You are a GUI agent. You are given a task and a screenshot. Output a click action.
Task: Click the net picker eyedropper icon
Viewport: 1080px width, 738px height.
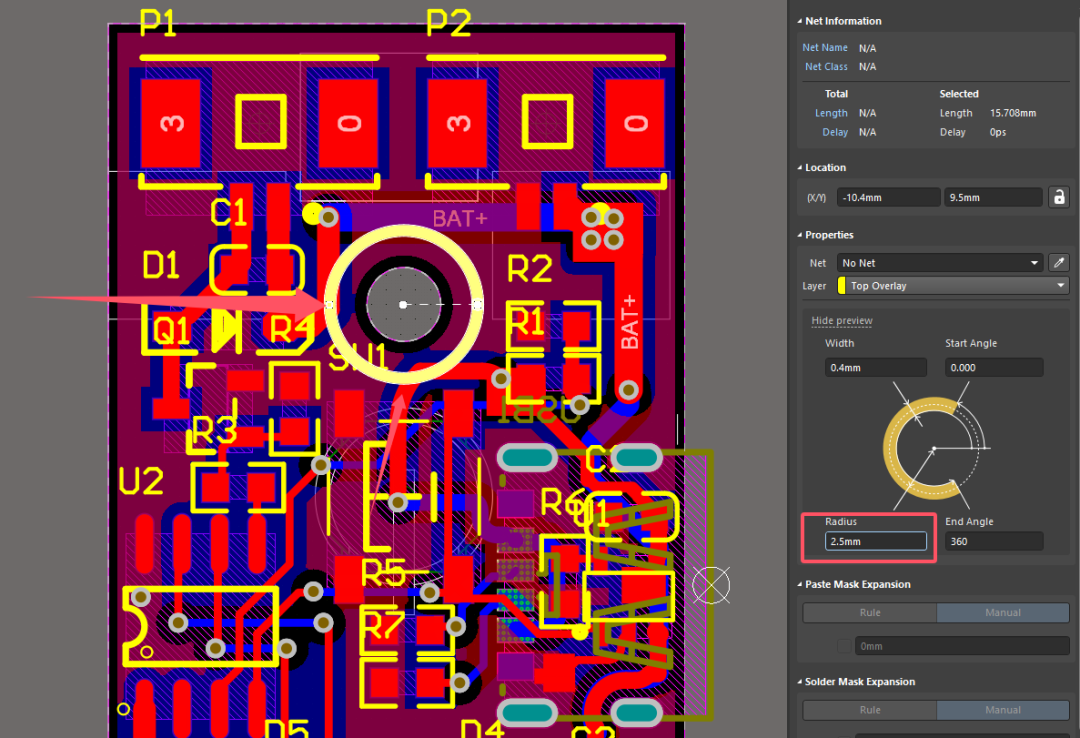(x=1058, y=263)
